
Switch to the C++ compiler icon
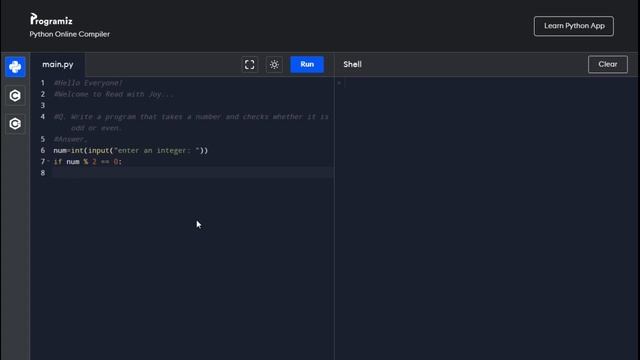pyautogui.click(x=15, y=124)
